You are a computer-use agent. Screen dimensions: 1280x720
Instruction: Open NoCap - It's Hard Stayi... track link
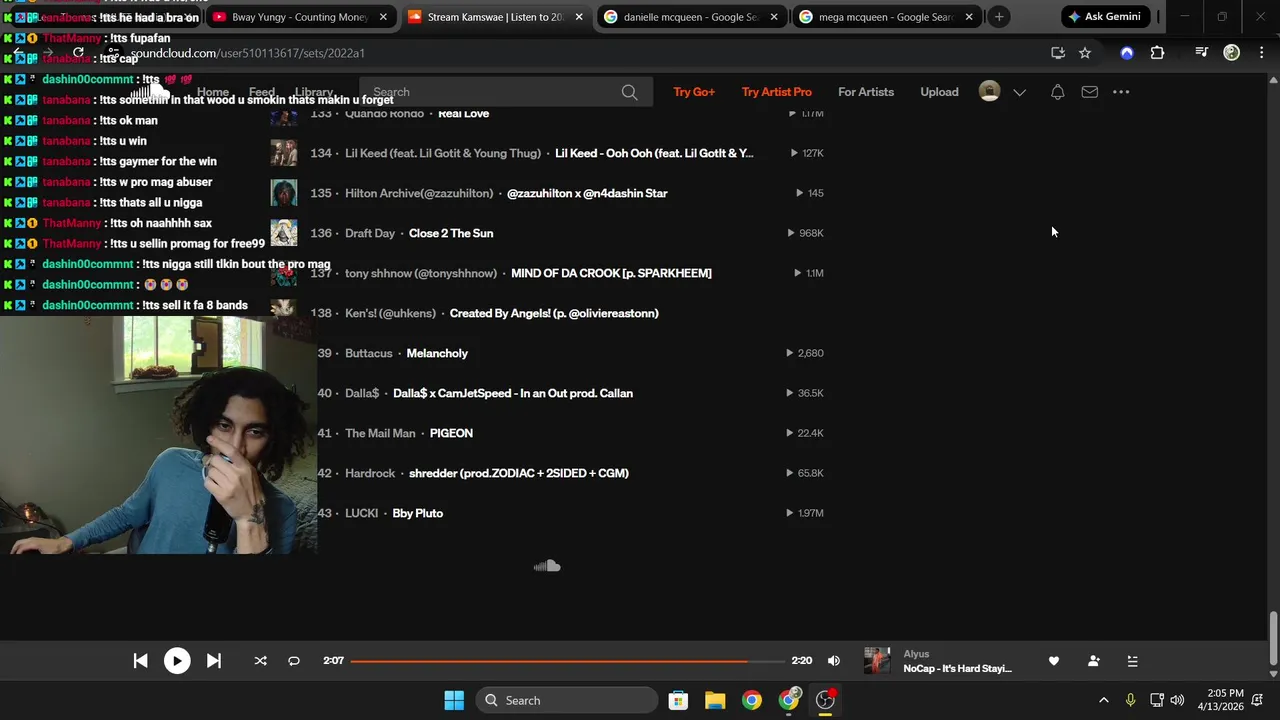point(957,669)
